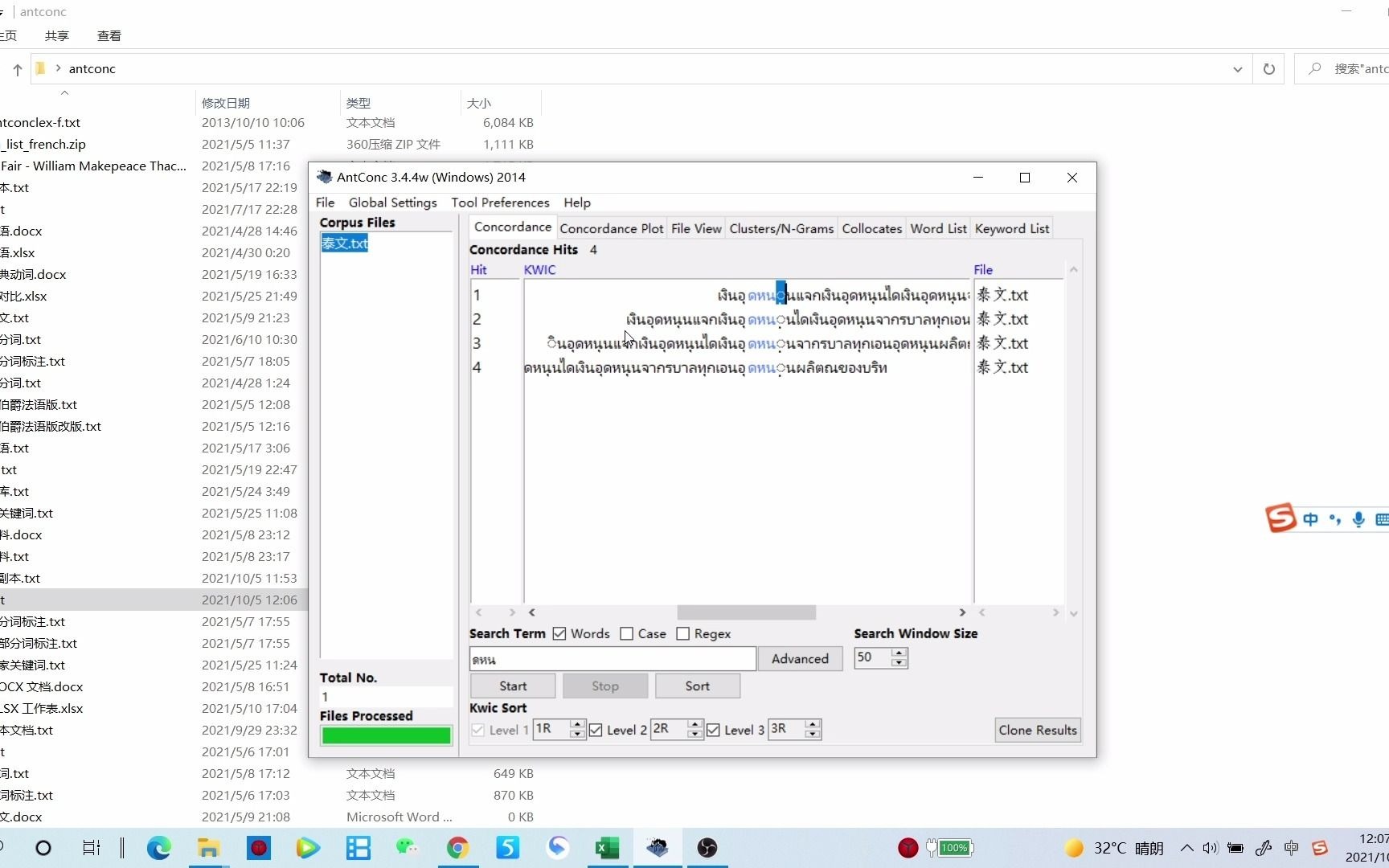Toggle Kwic Sort Level 3 checkbox
This screenshot has height=868, width=1389.
tap(713, 730)
